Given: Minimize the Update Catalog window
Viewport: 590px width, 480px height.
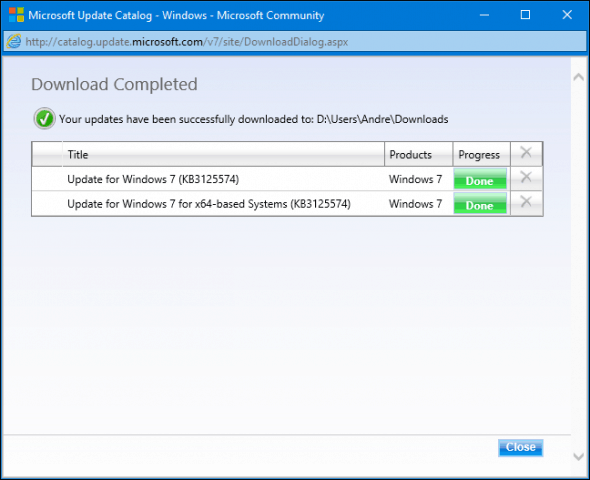Looking at the screenshot, I should 484,15.
